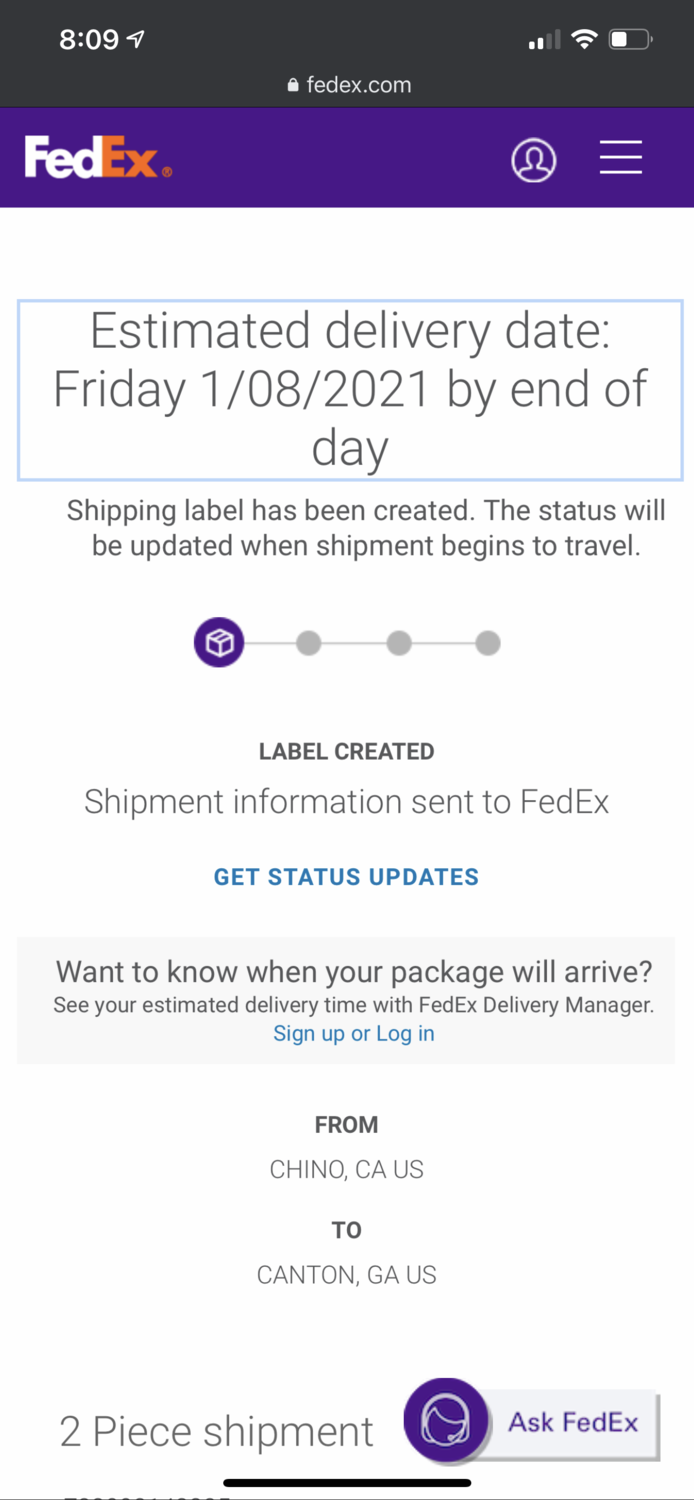Viewport: 694px width, 1500px height.
Task: Tap the purple package status icon
Action: click(x=218, y=643)
